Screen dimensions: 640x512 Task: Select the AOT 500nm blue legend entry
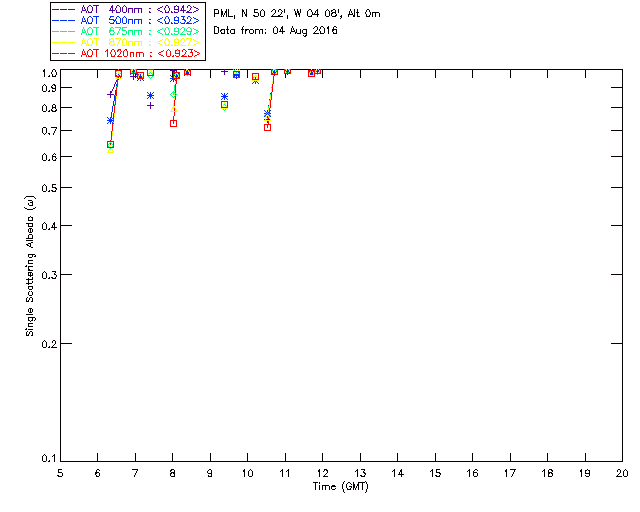click(126, 20)
